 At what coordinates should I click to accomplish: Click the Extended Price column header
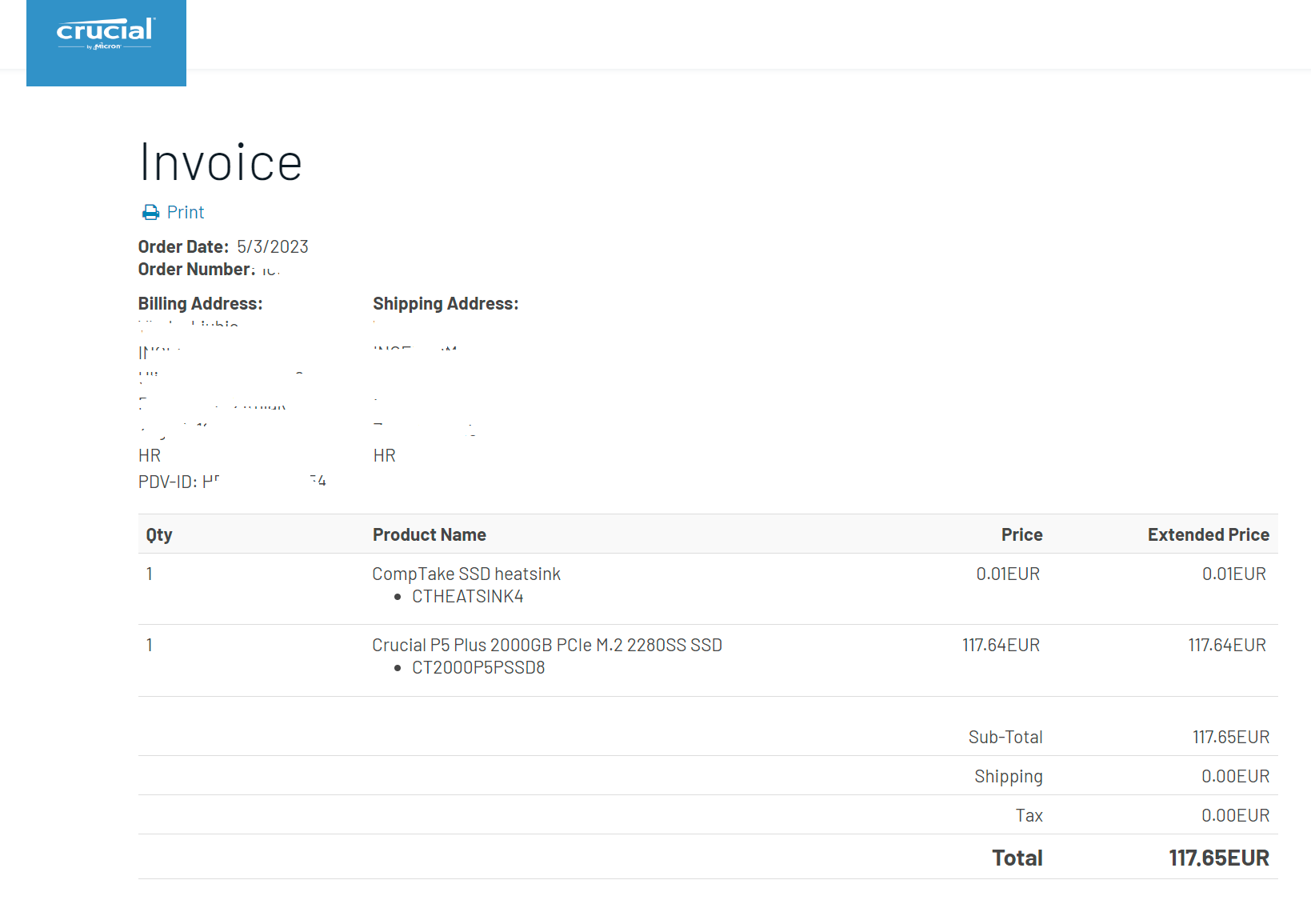point(1208,535)
